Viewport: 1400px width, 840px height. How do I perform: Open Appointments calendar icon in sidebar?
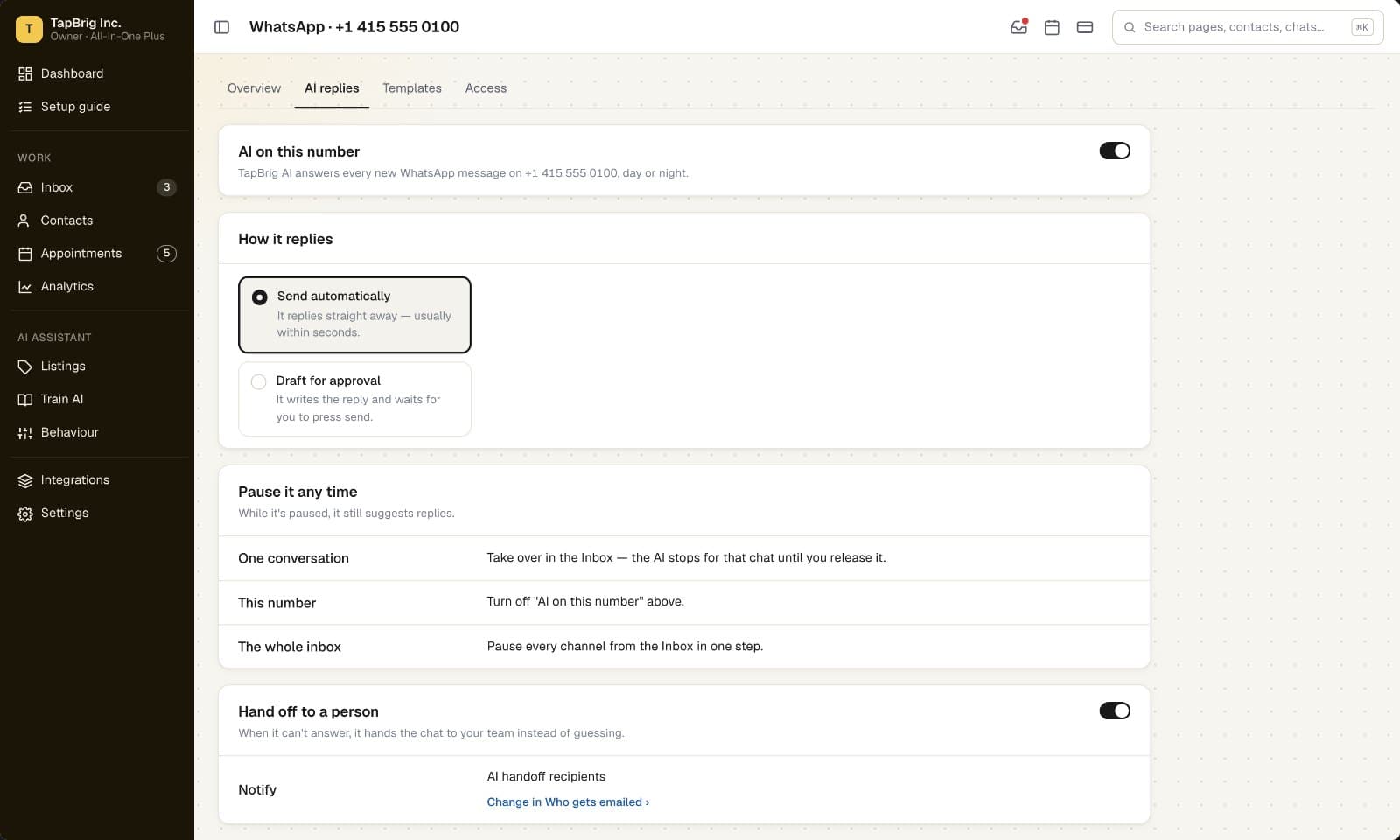click(x=25, y=254)
